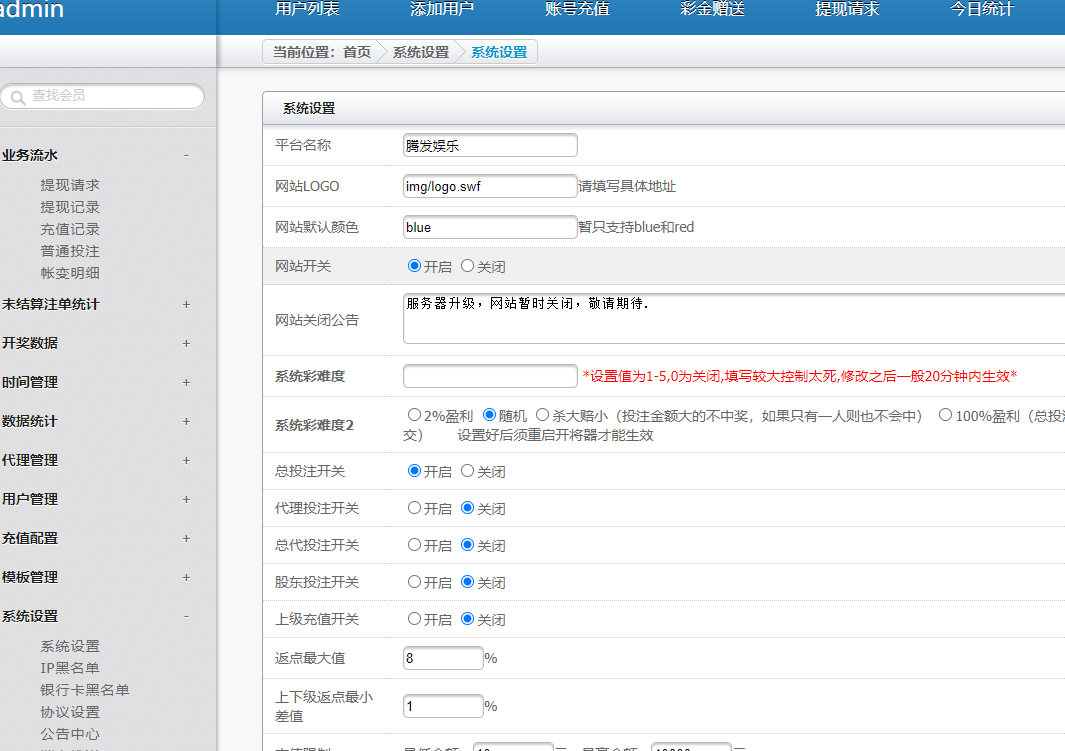Open 充值记录 in the sidebar

[x=70, y=229]
